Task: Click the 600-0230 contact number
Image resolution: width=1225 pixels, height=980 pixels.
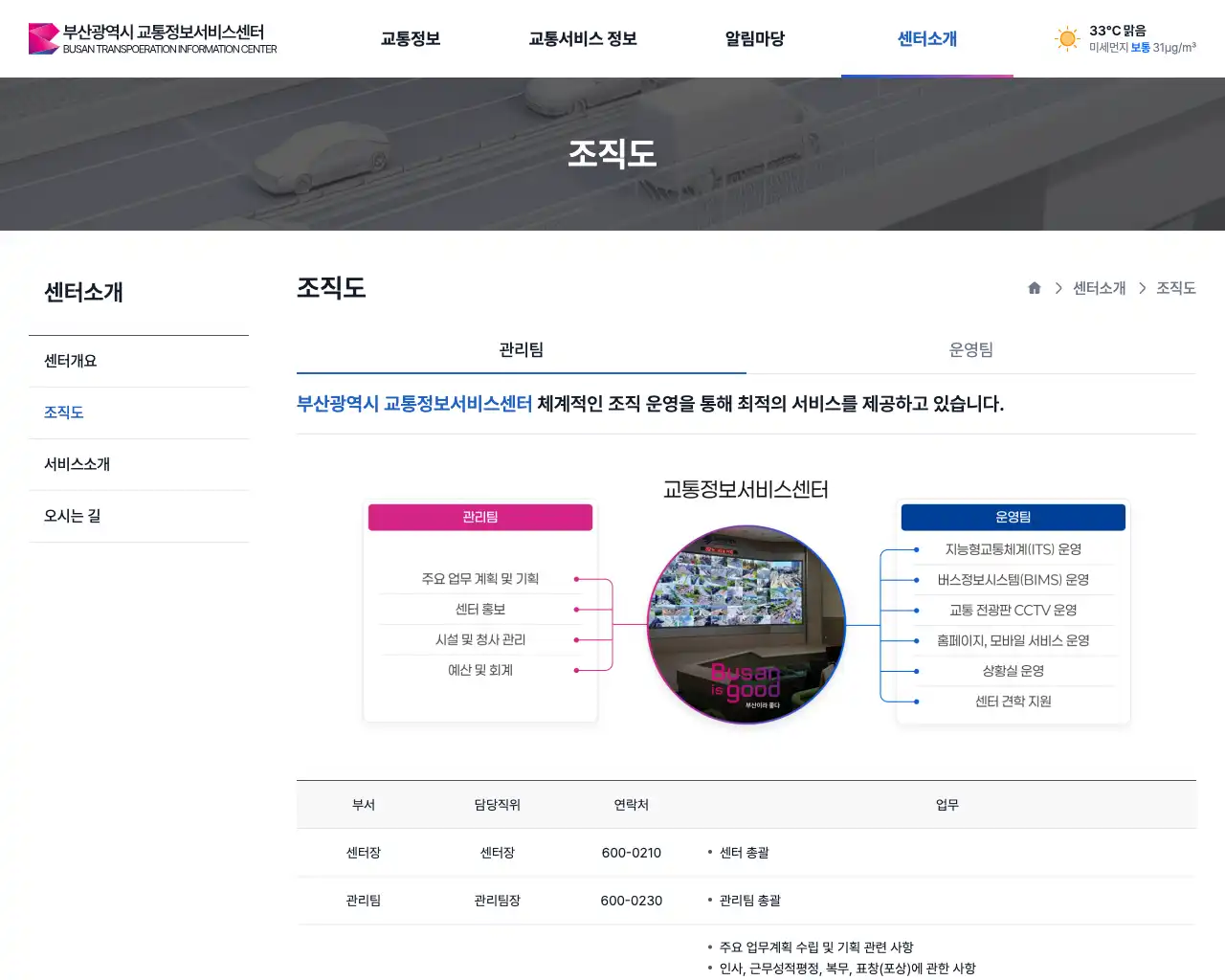Action: [x=632, y=901]
